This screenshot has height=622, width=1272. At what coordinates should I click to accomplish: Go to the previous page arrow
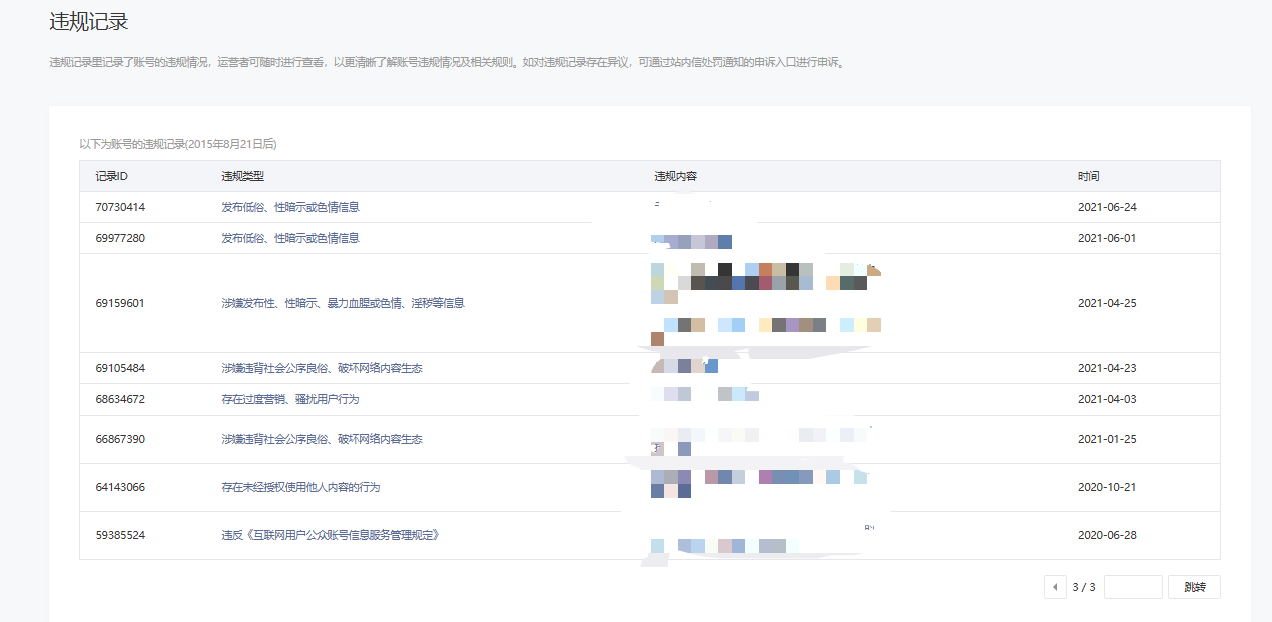(x=1054, y=587)
